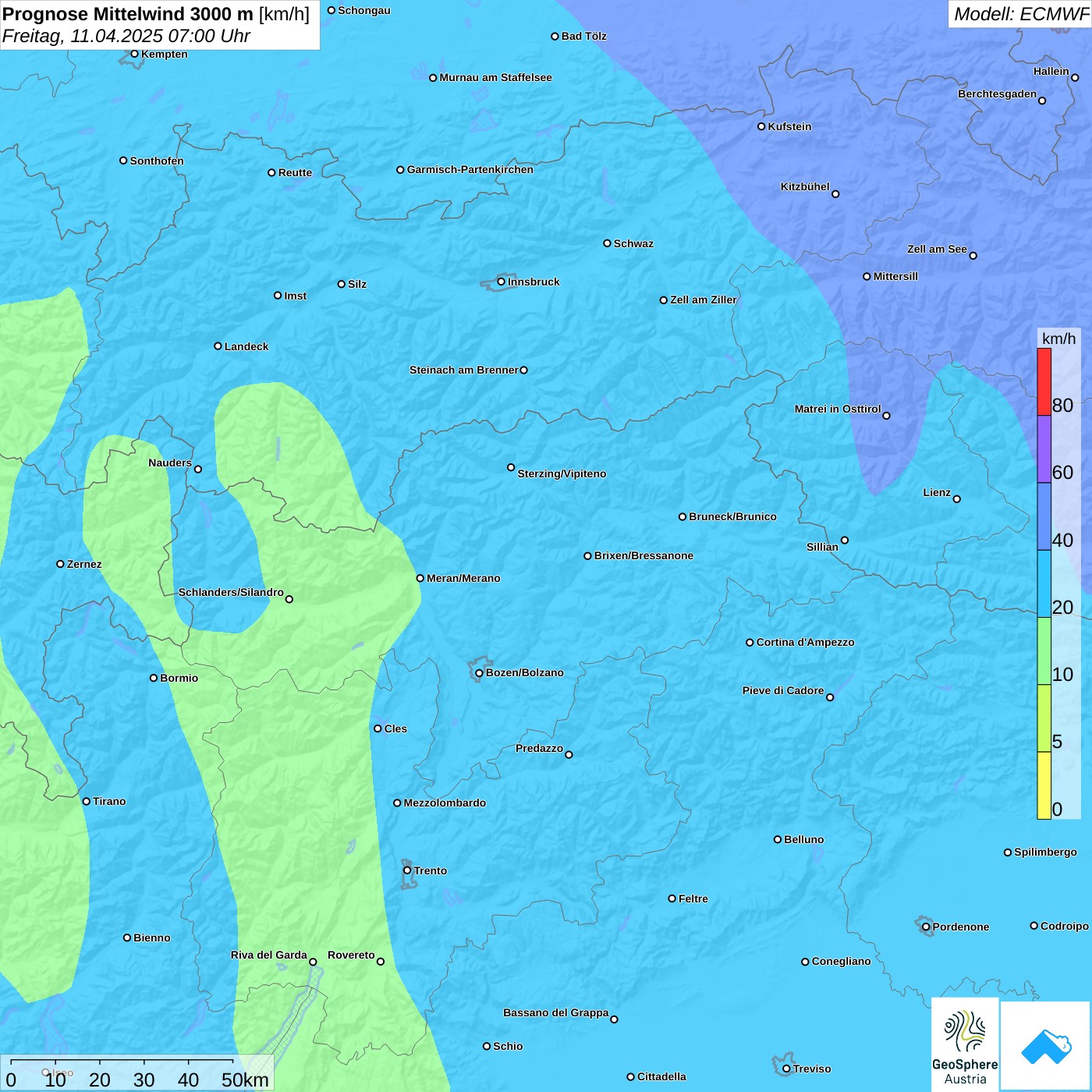Click the green 10–20 legend color
Screen dimensions: 1092x1092
[1044, 651]
